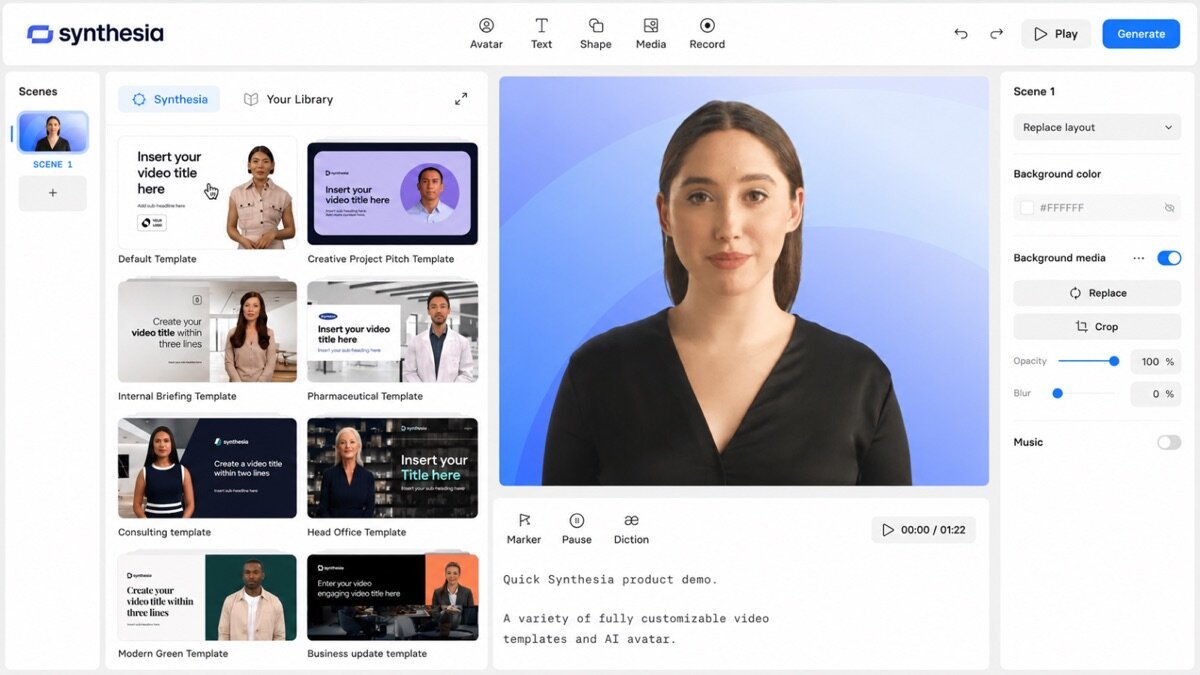Screen dimensions: 1200x675
Task: Insert a Pause in the script
Action: (x=577, y=529)
